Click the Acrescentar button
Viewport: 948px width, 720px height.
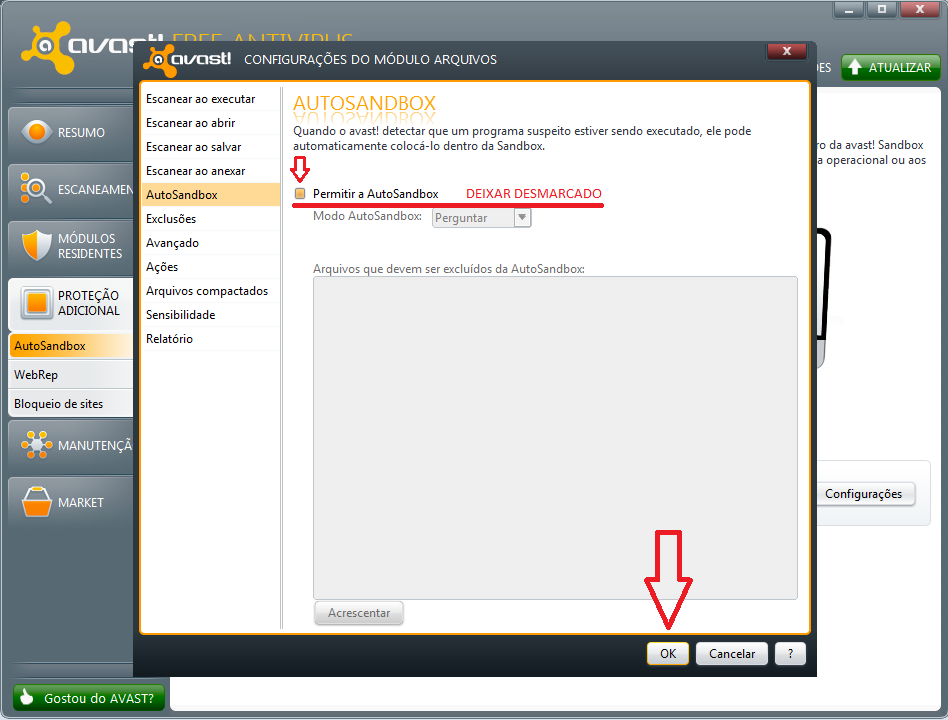pos(359,613)
